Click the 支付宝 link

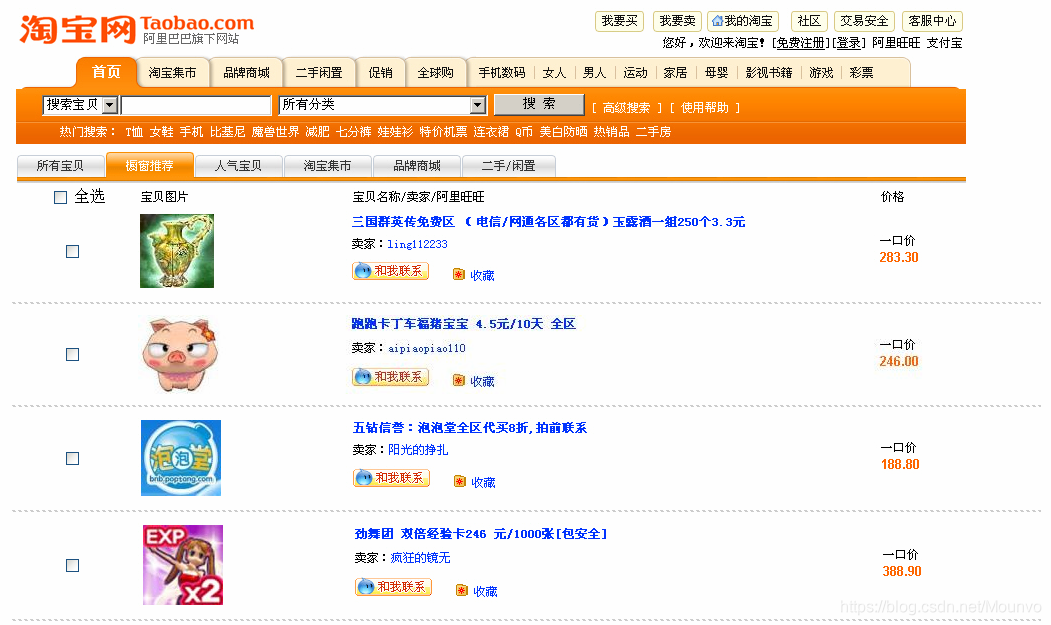tap(944, 43)
